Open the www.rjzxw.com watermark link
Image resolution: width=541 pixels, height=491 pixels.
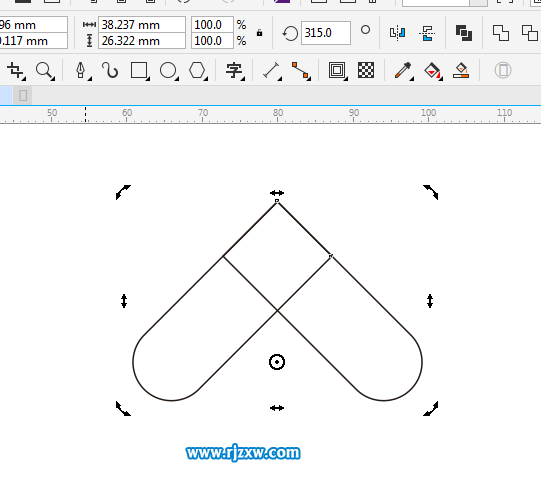243,453
